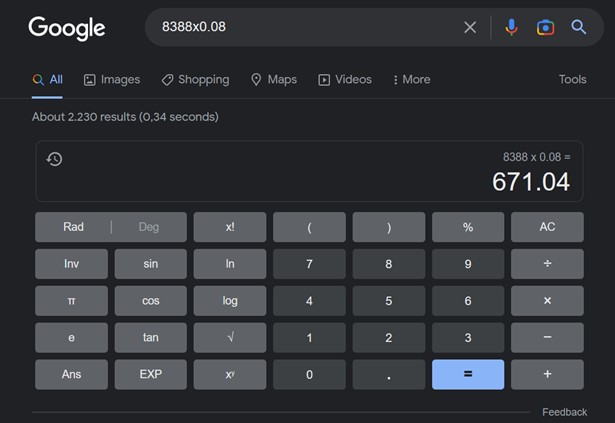Clear the search box with the X icon
Viewport: 615px width, 423px height.
coord(470,27)
